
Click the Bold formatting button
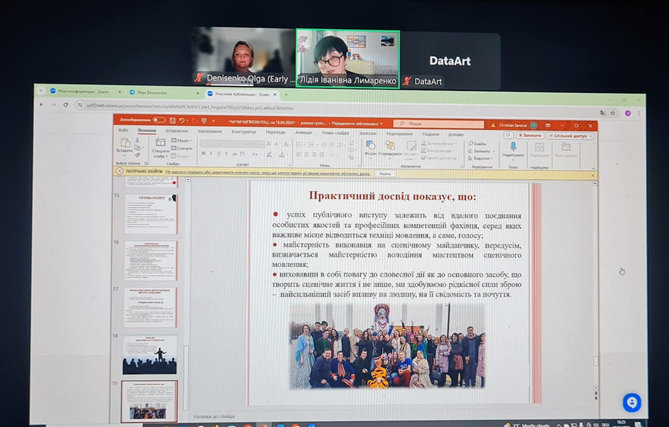point(204,154)
